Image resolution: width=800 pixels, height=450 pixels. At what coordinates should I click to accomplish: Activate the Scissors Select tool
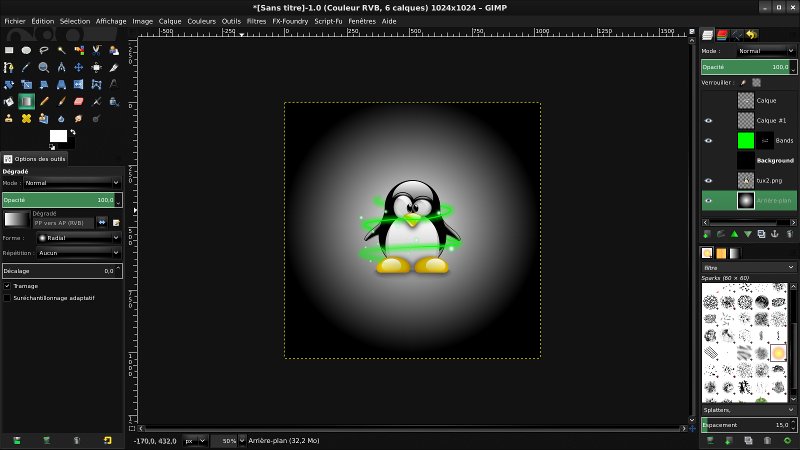tap(96, 50)
